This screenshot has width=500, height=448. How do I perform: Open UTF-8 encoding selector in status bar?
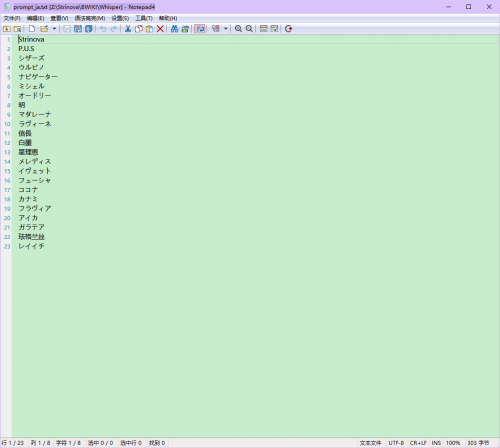pos(396,443)
